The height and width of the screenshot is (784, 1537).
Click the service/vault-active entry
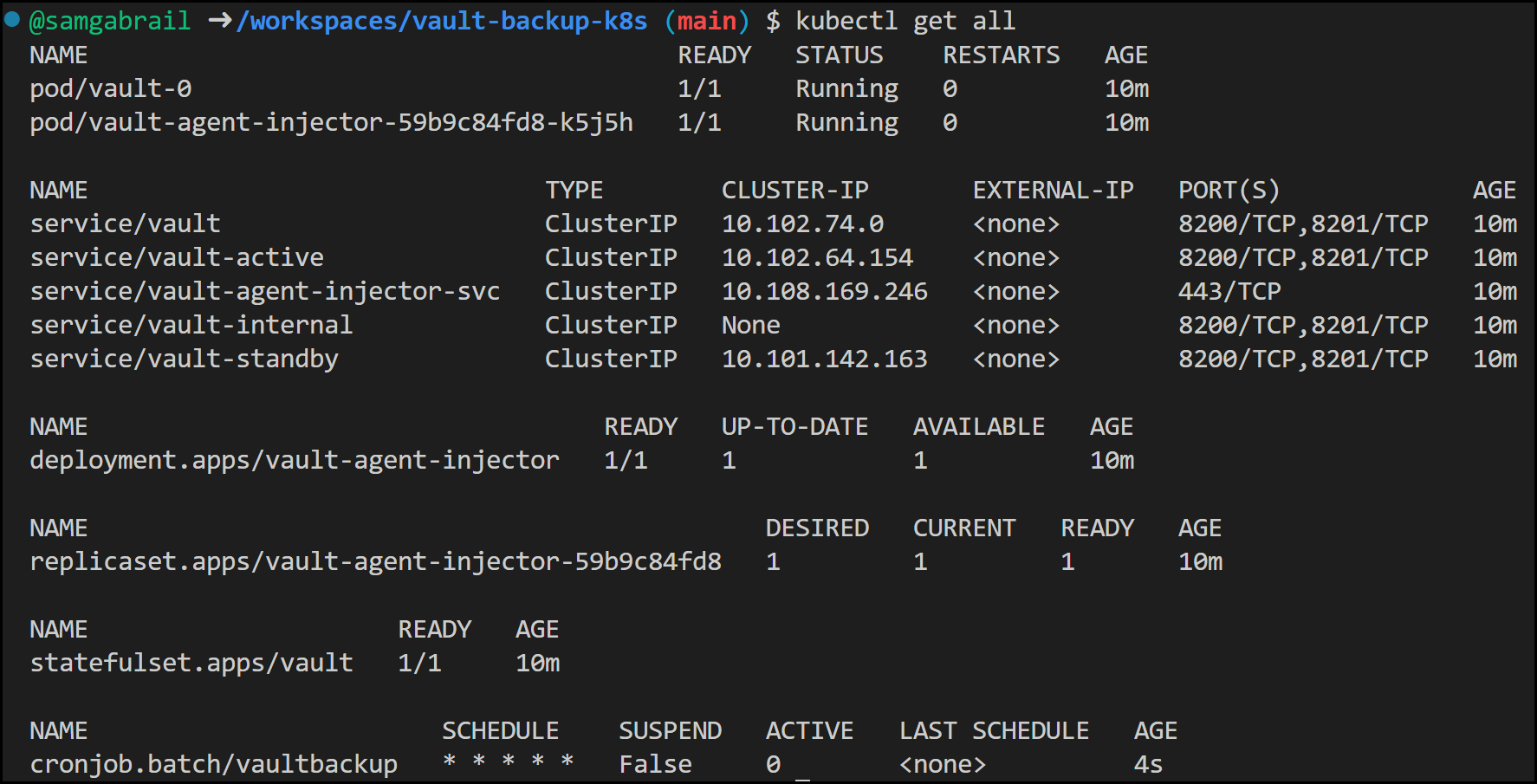[178, 256]
